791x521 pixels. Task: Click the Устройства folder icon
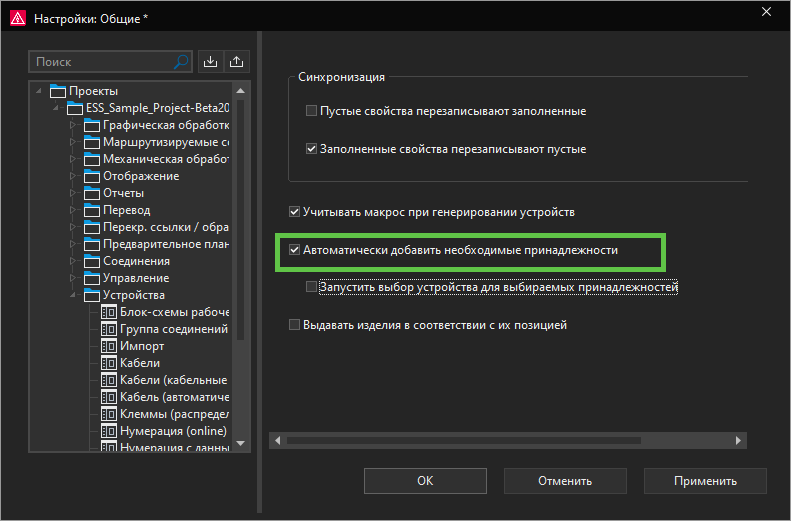pyautogui.click(x=92, y=295)
